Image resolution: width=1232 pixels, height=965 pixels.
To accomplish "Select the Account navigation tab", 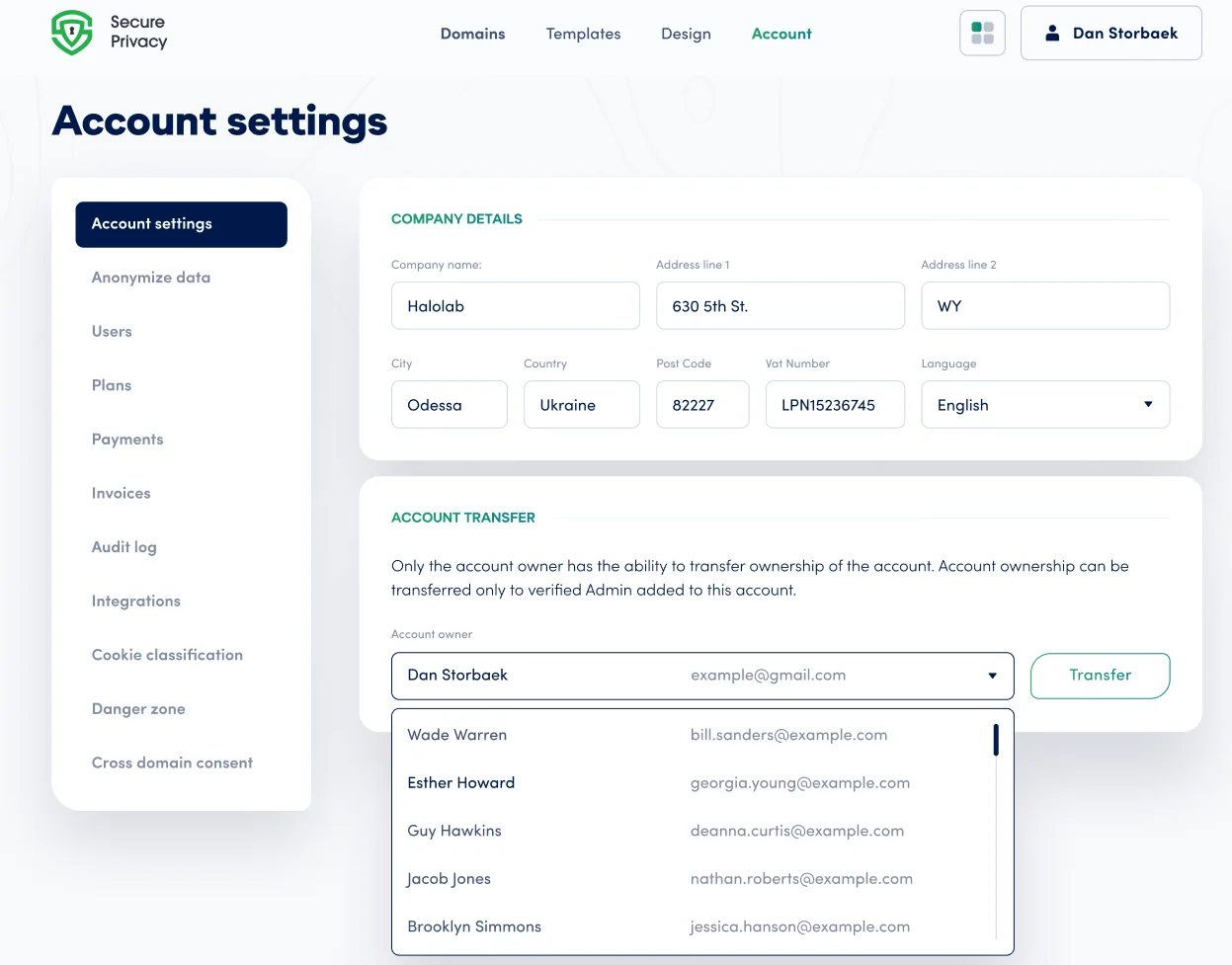I will tap(781, 34).
